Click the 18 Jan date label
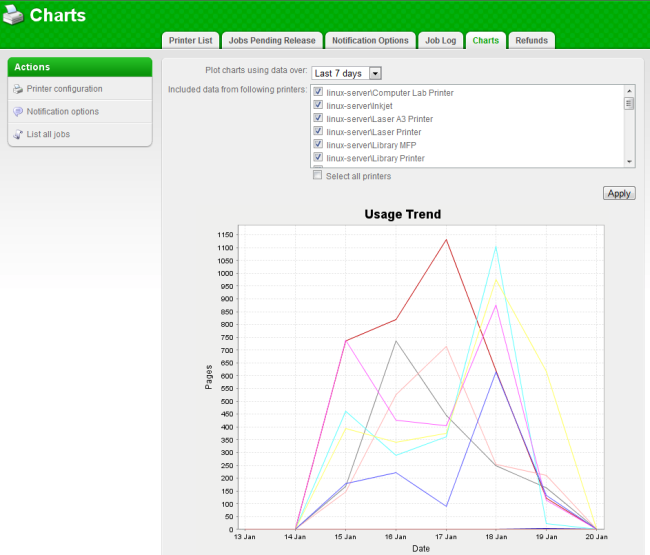Image resolution: width=650 pixels, height=555 pixels. click(x=496, y=537)
